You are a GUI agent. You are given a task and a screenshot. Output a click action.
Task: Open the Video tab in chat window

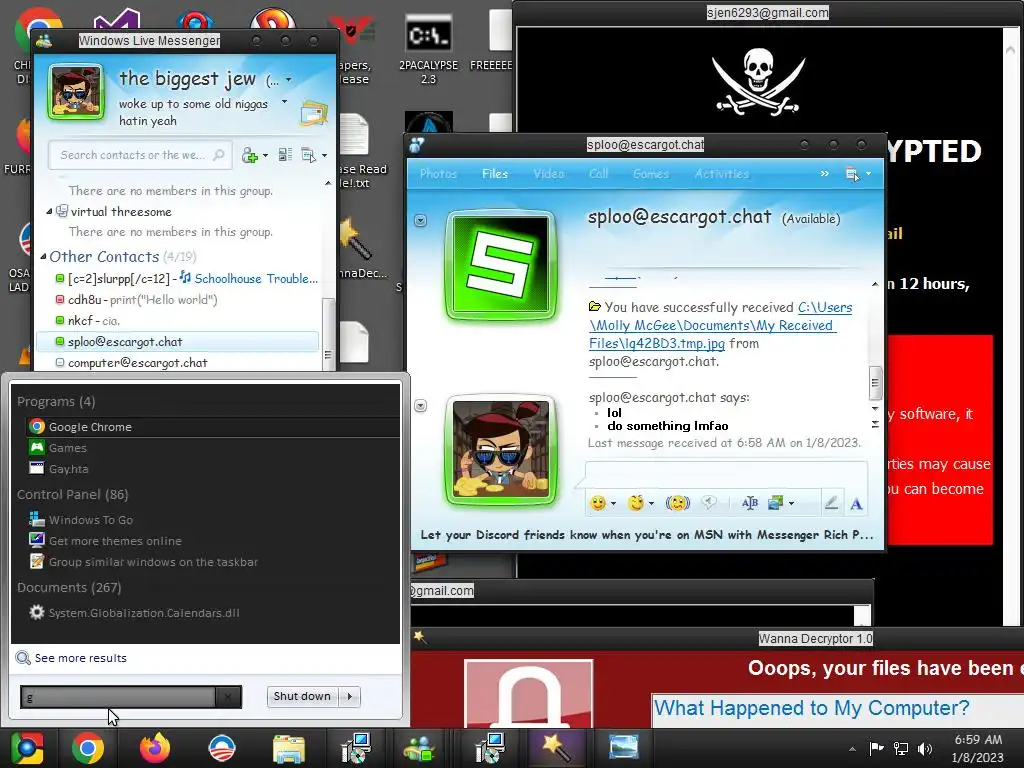(x=549, y=174)
